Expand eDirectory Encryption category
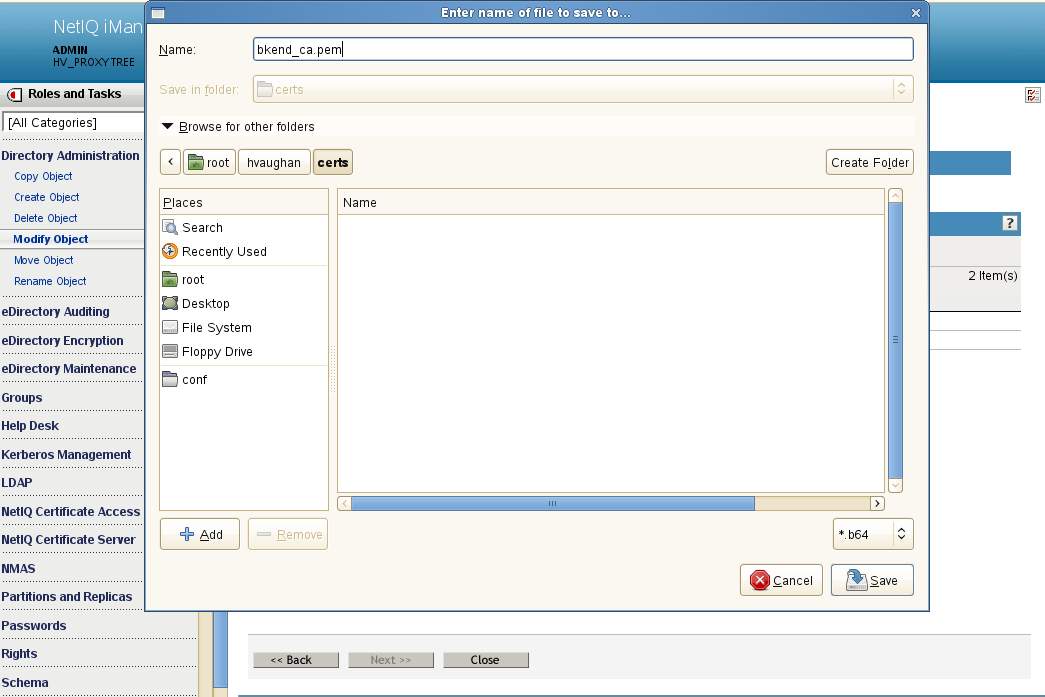Screen dimensions: 1045x697 coord(62,341)
